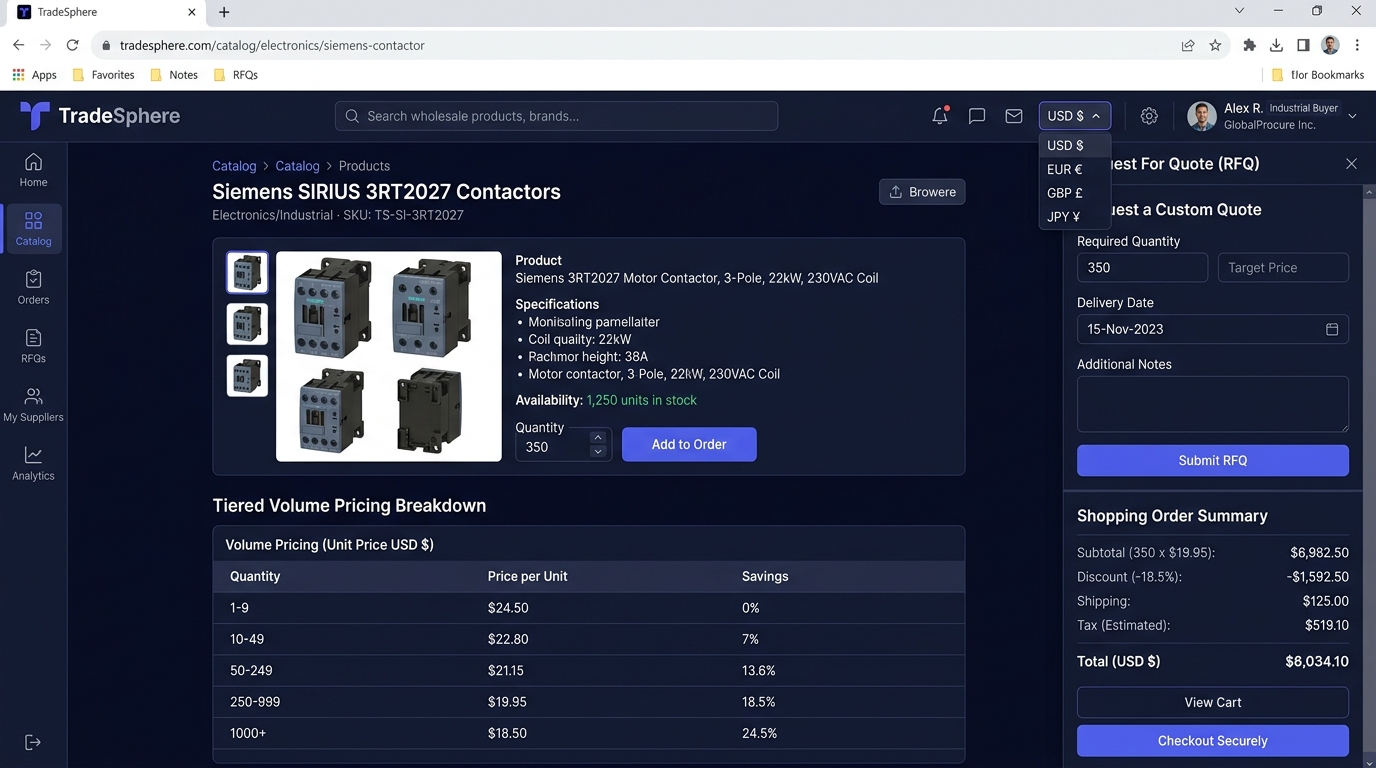Open the settings gear icon
Image resolution: width=1376 pixels, height=768 pixels.
click(1149, 116)
